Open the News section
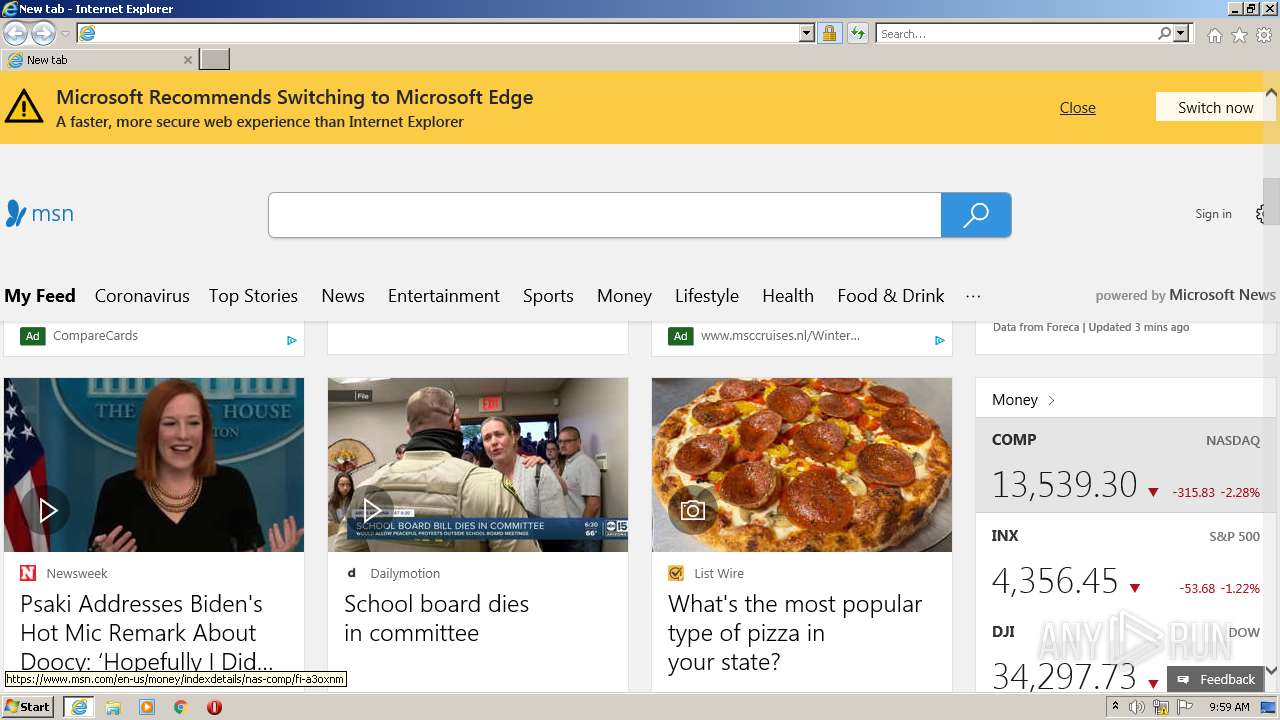Screen dimensions: 1280x720 pyautogui.click(x=343, y=296)
